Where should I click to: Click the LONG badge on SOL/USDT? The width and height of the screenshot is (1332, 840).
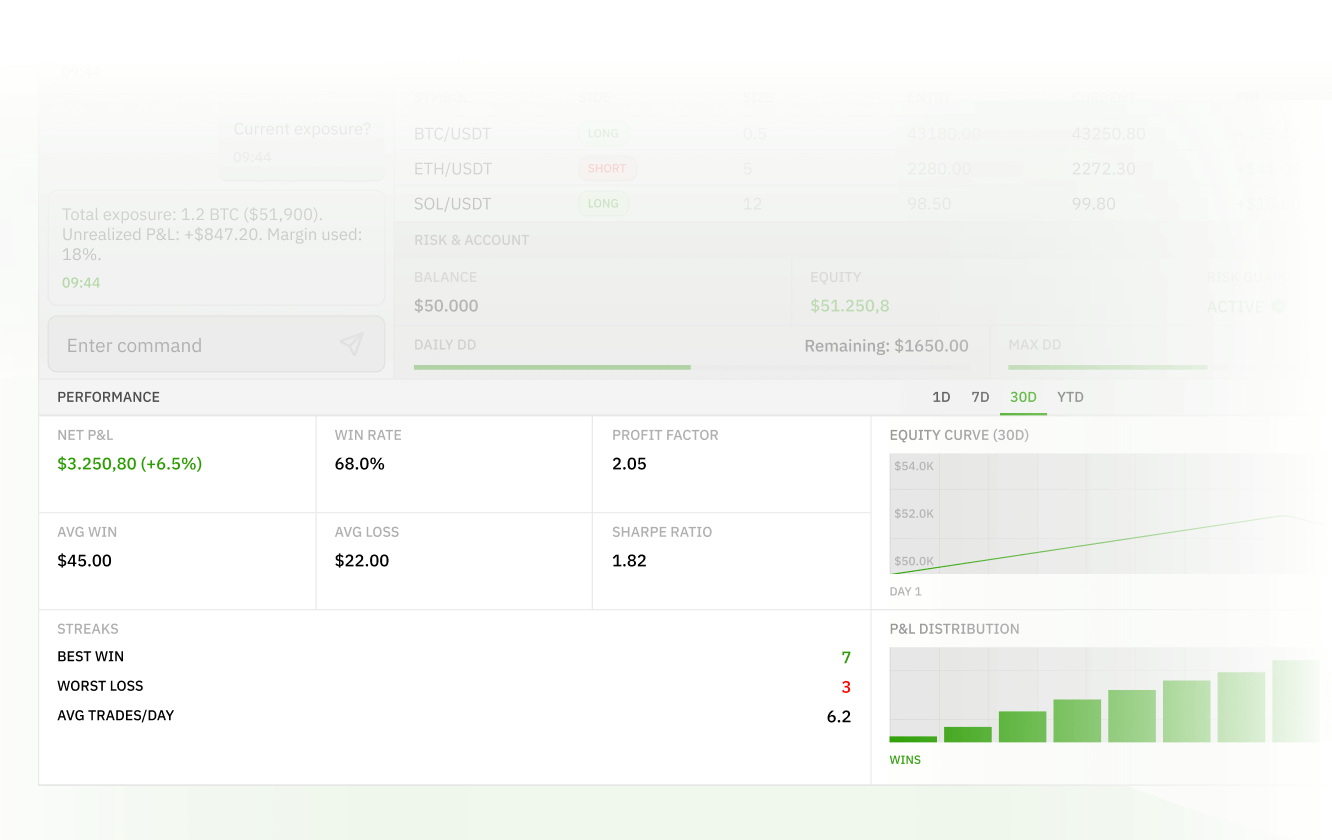click(x=602, y=203)
